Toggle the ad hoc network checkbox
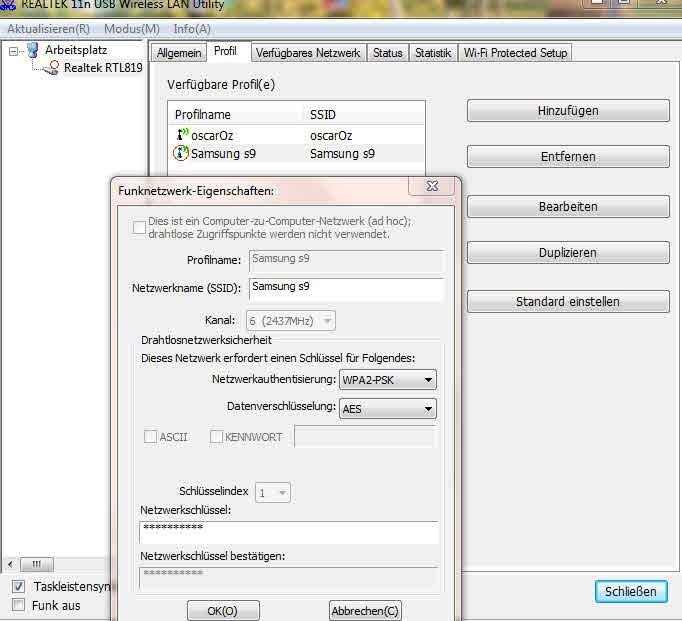Screen dimensions: 682x621 (139, 227)
